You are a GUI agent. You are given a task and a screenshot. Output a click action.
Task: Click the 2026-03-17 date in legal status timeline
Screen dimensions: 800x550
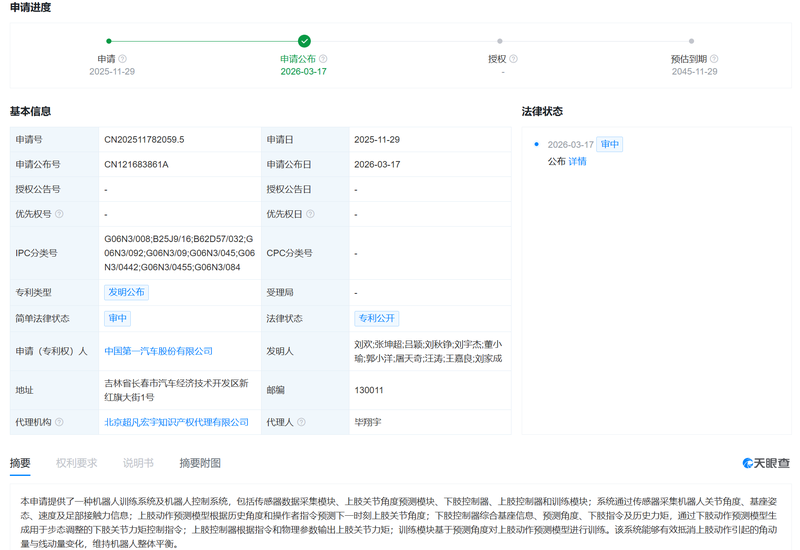click(570, 144)
